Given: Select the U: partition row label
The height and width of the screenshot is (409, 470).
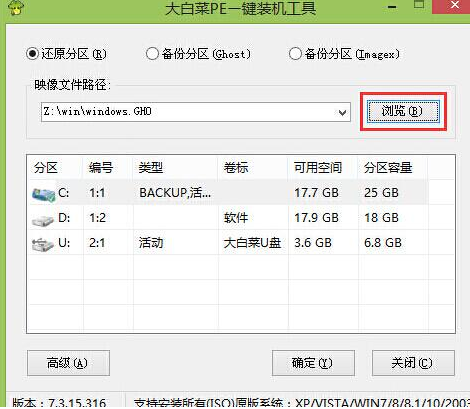Looking at the screenshot, I should [x=64, y=243].
